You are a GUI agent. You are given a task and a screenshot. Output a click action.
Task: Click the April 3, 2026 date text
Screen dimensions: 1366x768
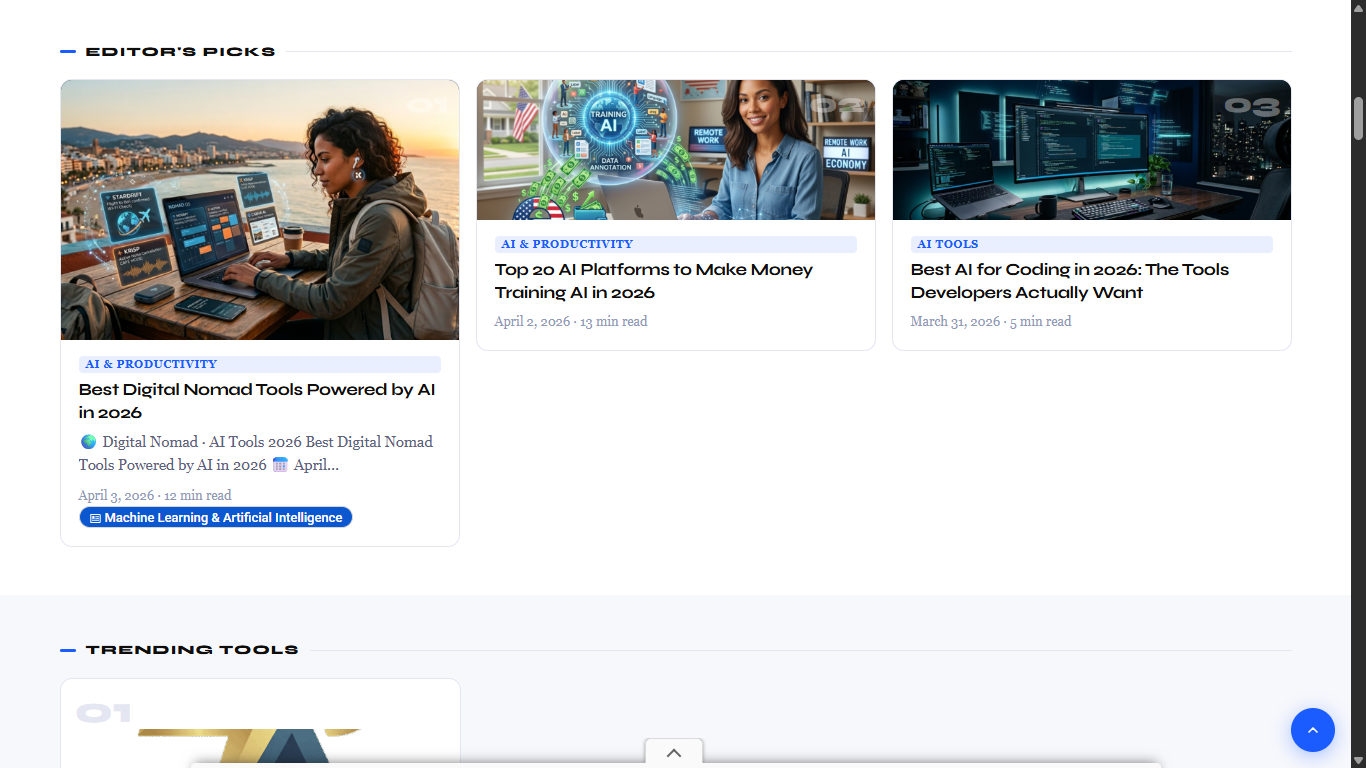point(116,495)
